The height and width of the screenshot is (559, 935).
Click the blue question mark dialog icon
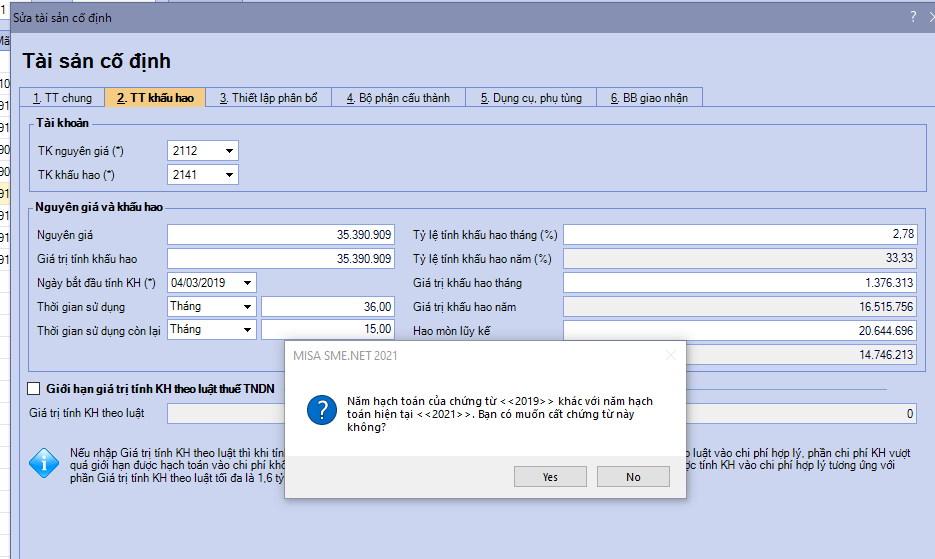click(318, 410)
